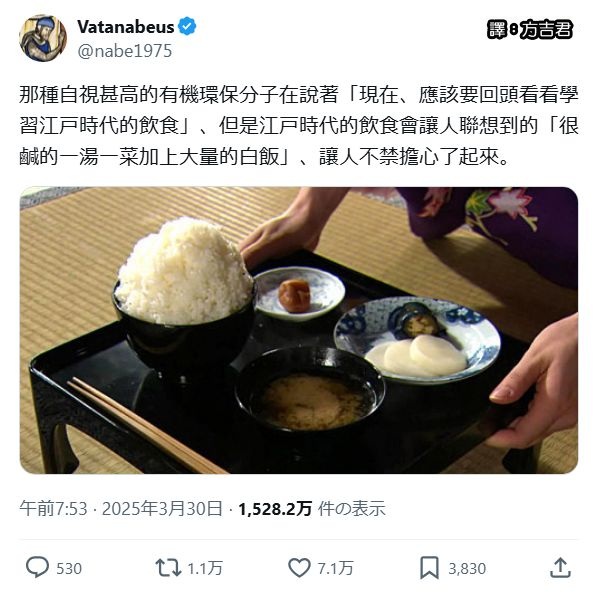Click the 午前7:53 timestamp

[53, 509]
